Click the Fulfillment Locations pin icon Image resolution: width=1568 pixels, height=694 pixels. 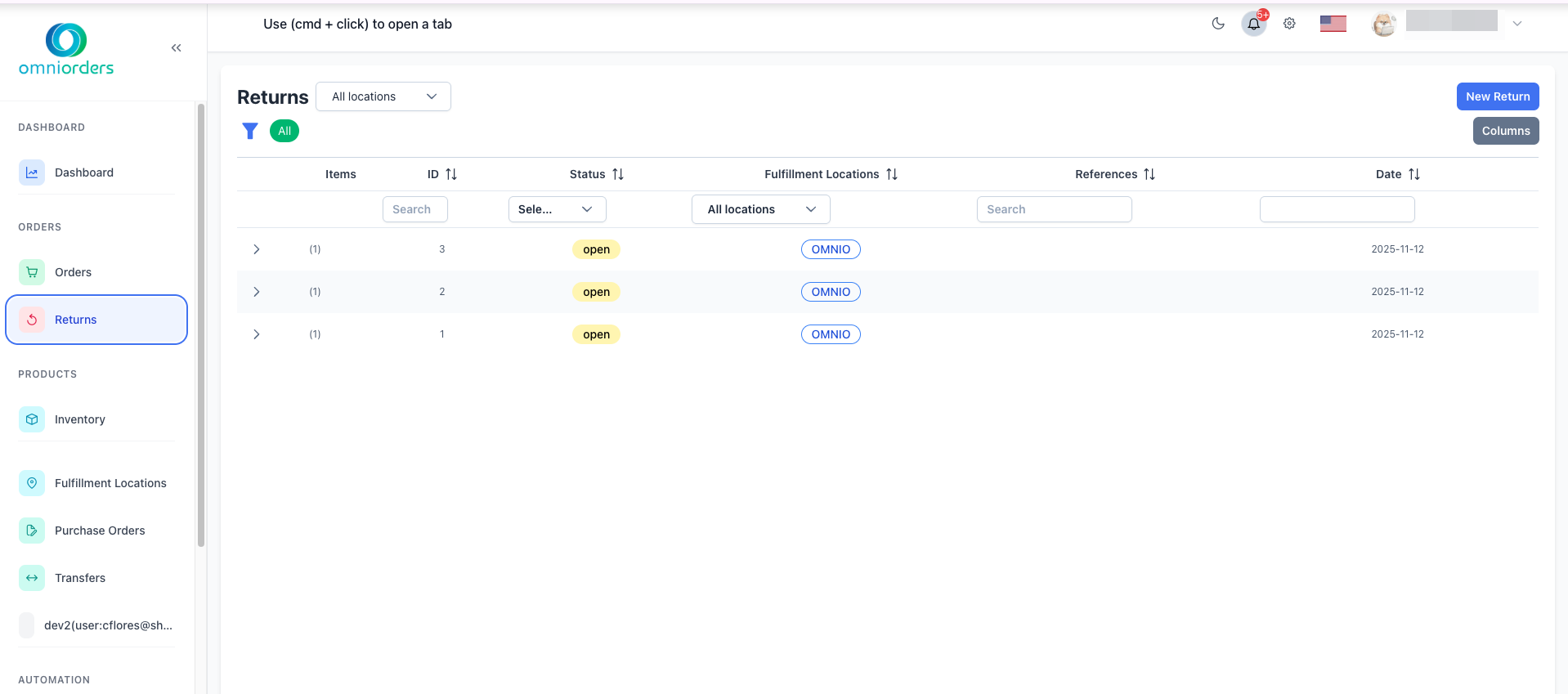[32, 483]
